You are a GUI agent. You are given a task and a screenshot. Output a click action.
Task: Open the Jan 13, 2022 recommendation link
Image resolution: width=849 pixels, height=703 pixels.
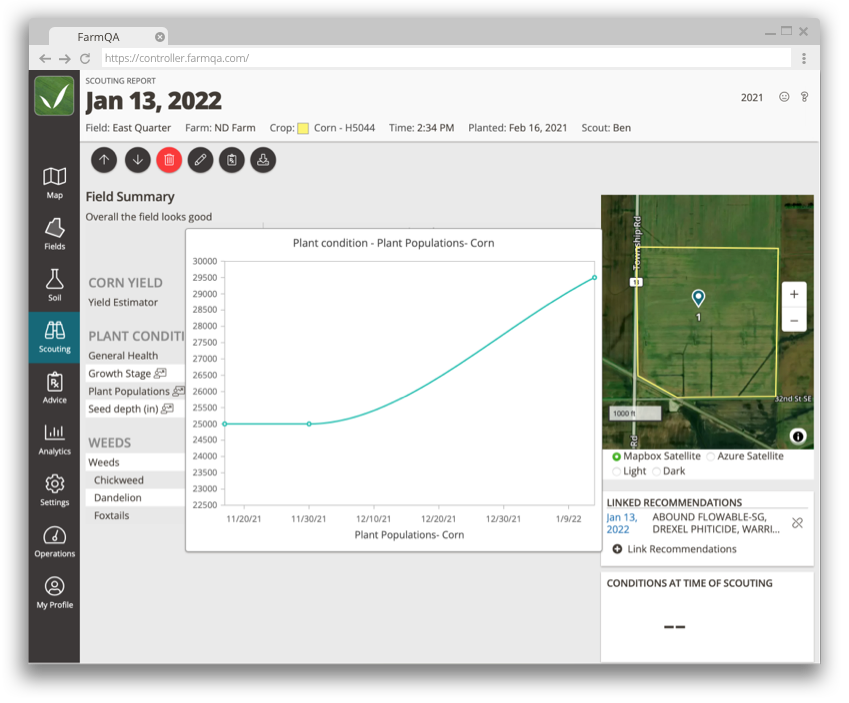click(x=622, y=524)
